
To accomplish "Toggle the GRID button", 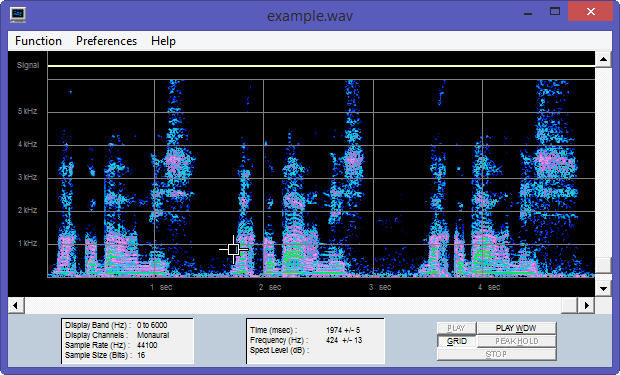I will coord(457,341).
